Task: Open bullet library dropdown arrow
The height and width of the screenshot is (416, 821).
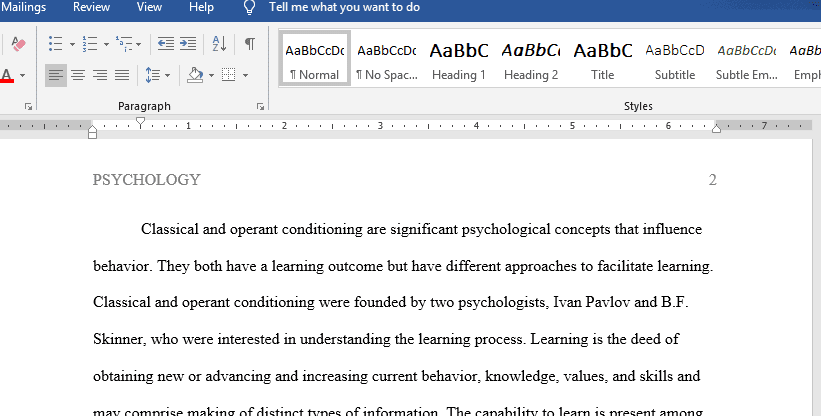Action: (x=72, y=44)
